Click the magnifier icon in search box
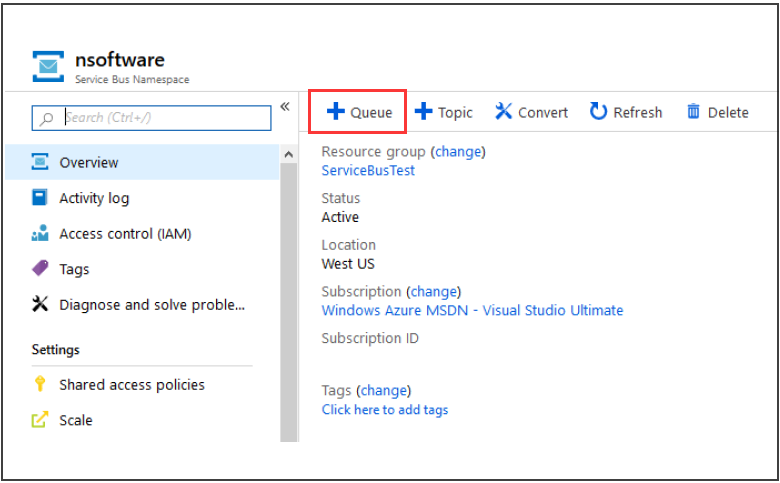This screenshot has height=483, width=780. click(x=47, y=118)
